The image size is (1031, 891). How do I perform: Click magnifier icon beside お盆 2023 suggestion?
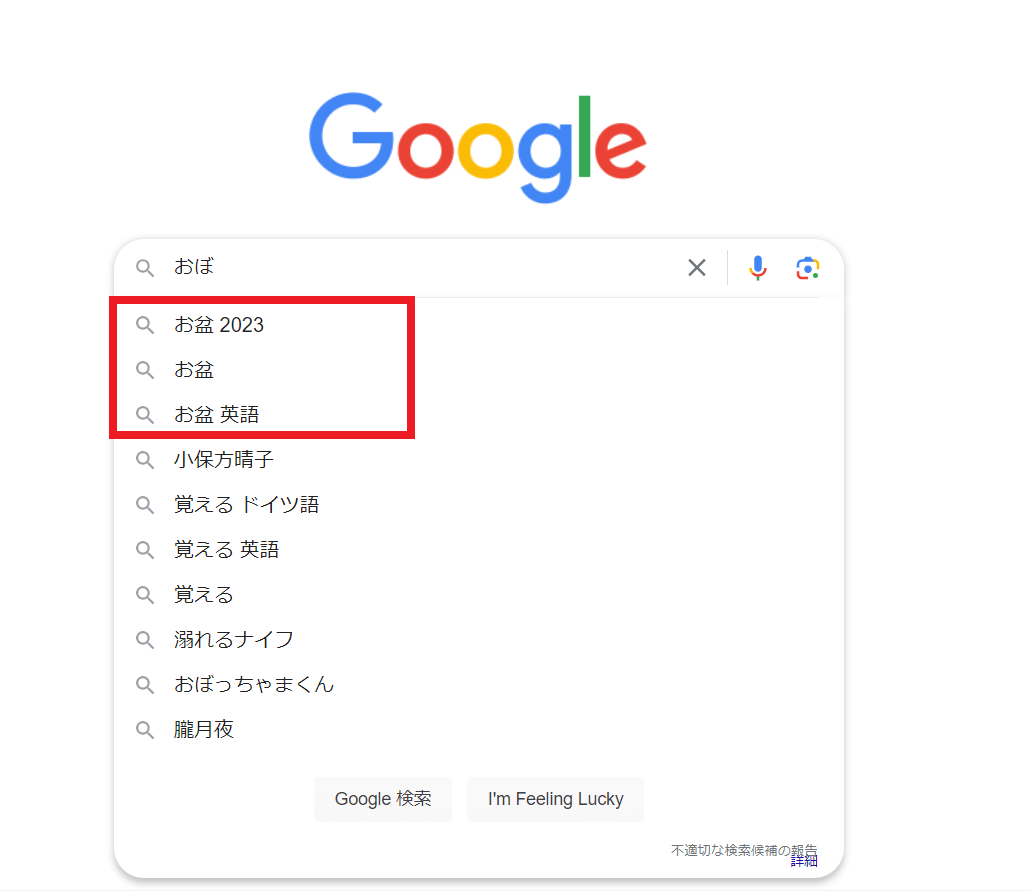click(x=145, y=325)
